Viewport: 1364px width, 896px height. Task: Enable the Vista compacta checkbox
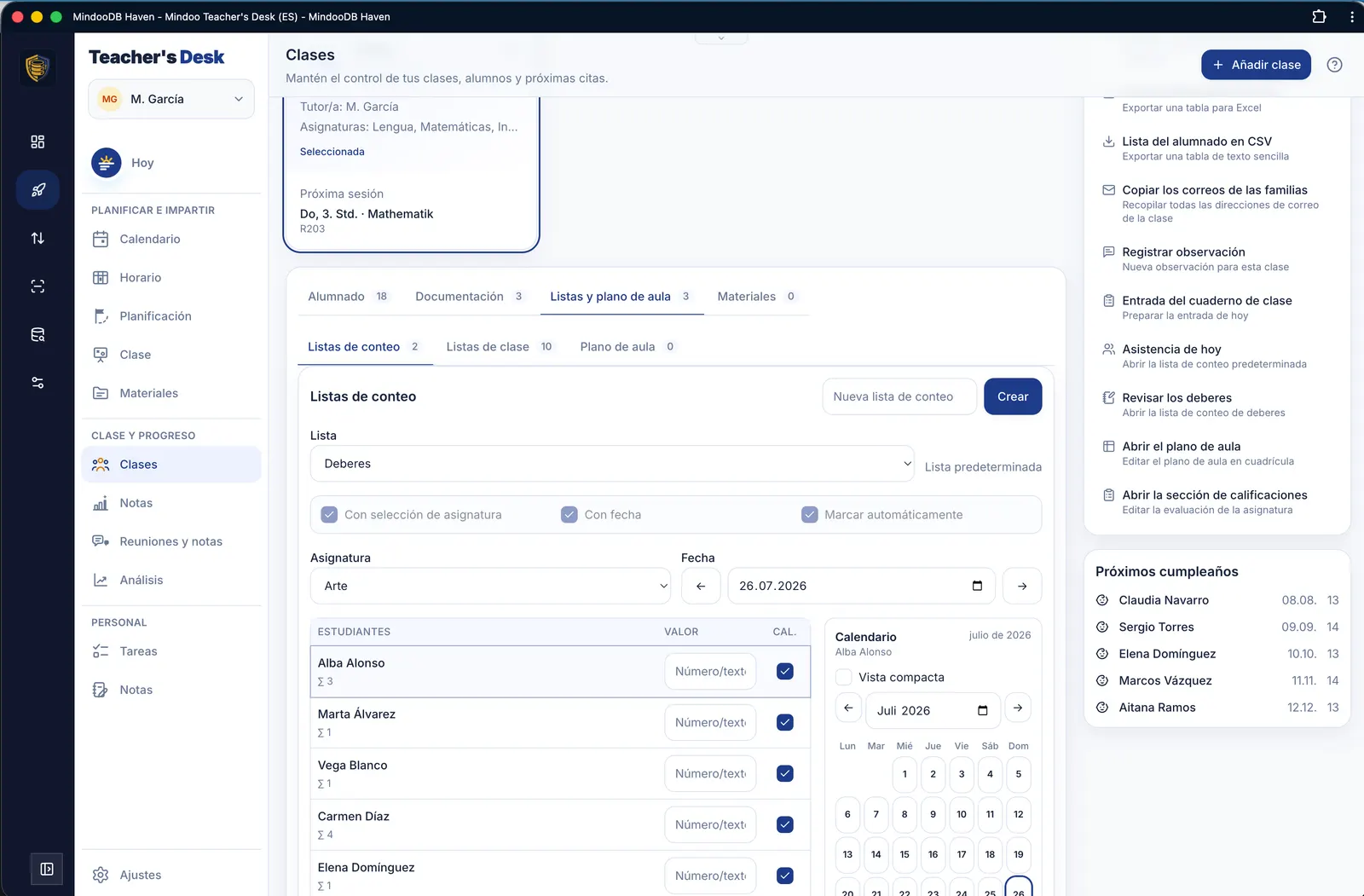(x=844, y=677)
